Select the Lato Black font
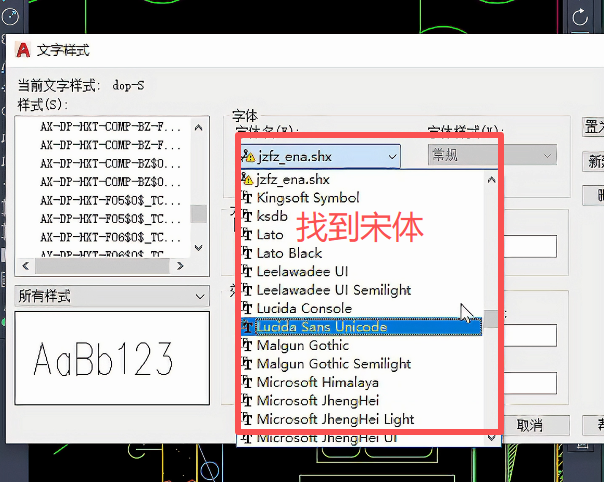 pos(289,253)
